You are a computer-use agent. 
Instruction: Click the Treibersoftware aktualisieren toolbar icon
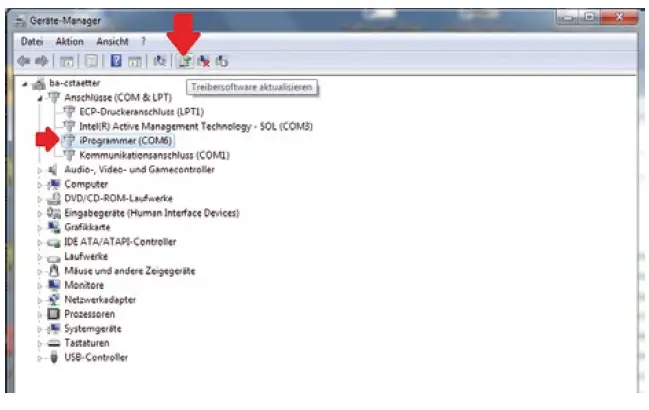(185, 61)
